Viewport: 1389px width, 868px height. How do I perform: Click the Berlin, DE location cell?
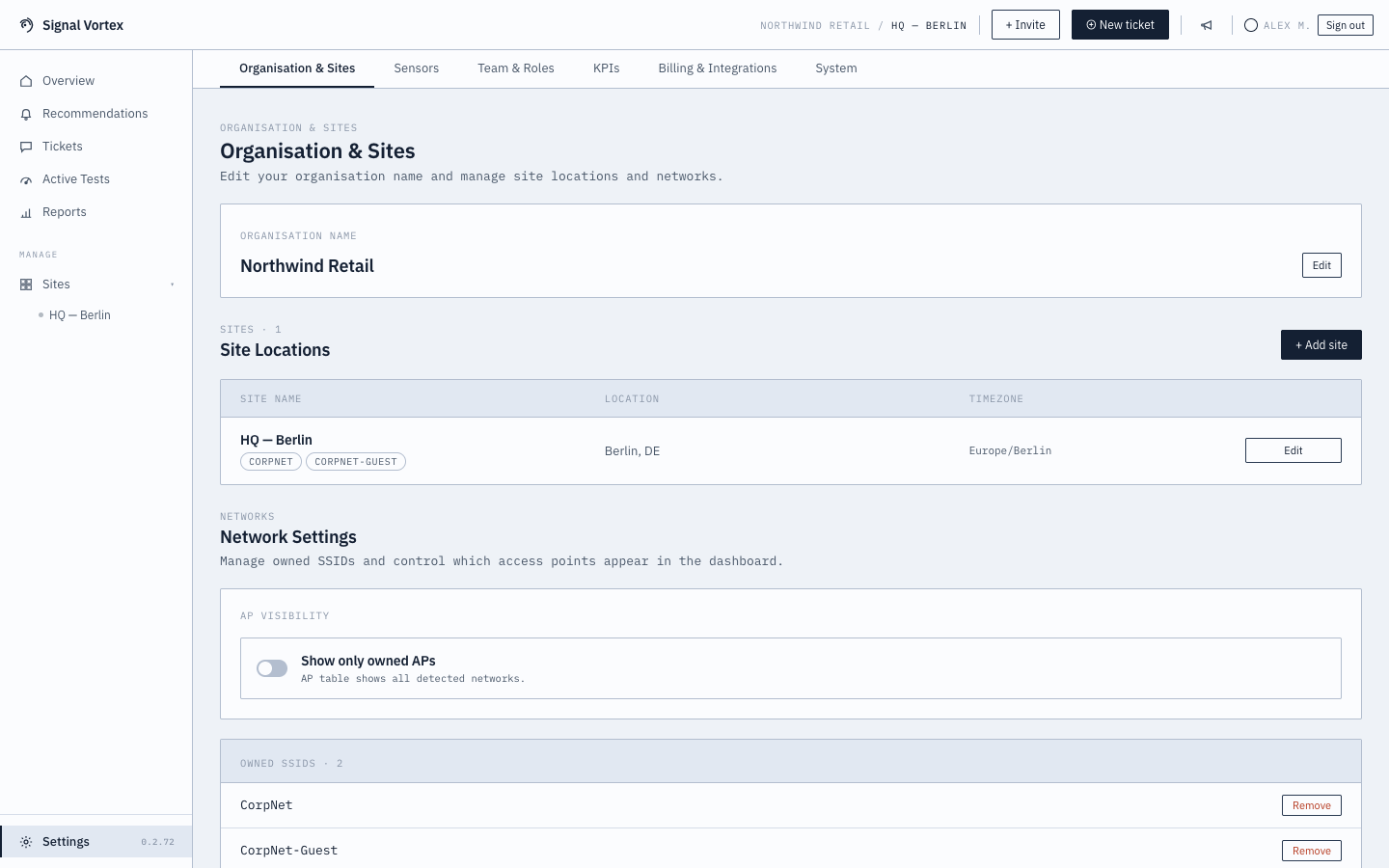click(x=633, y=451)
